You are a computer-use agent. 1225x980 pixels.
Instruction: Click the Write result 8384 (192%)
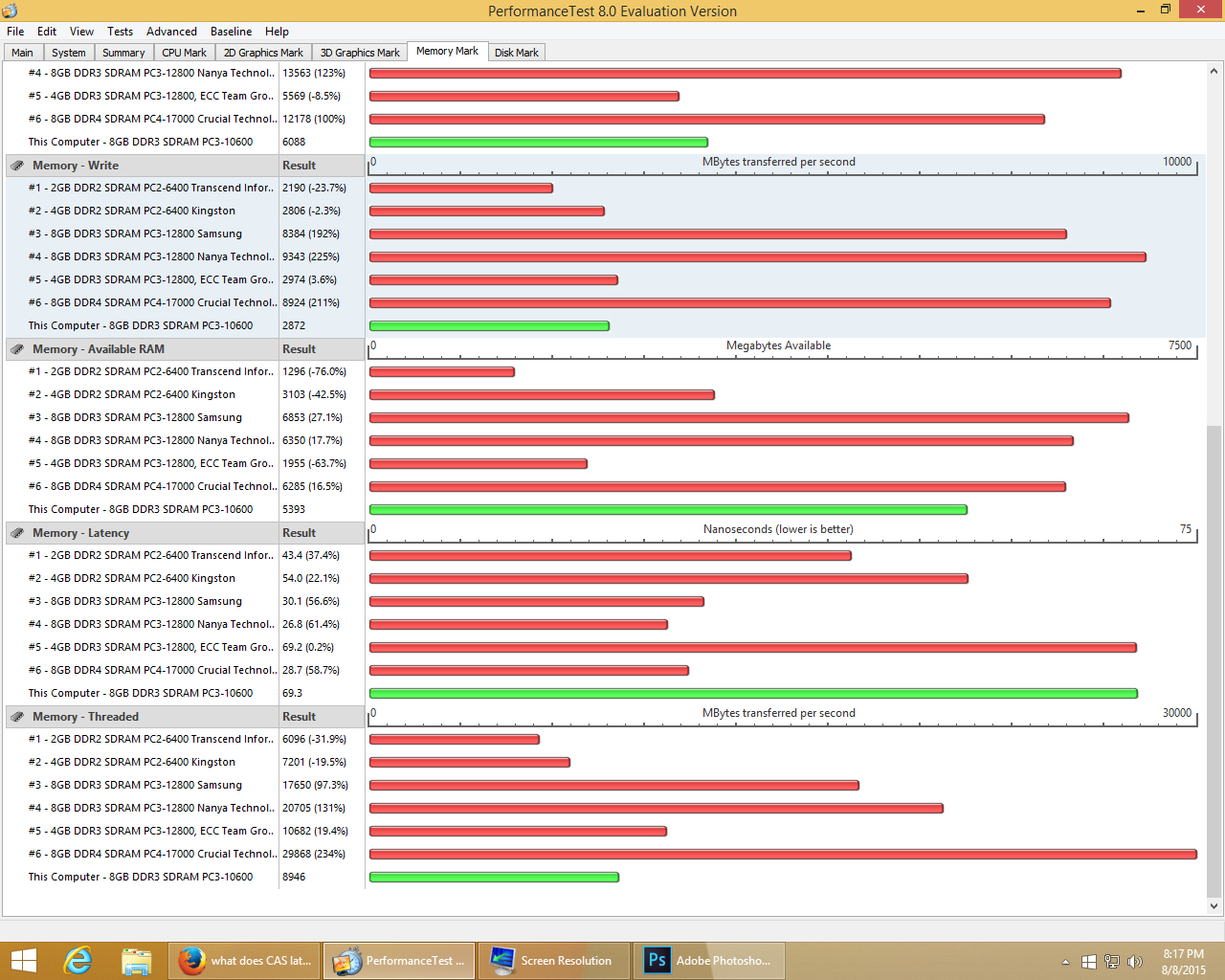pos(310,234)
